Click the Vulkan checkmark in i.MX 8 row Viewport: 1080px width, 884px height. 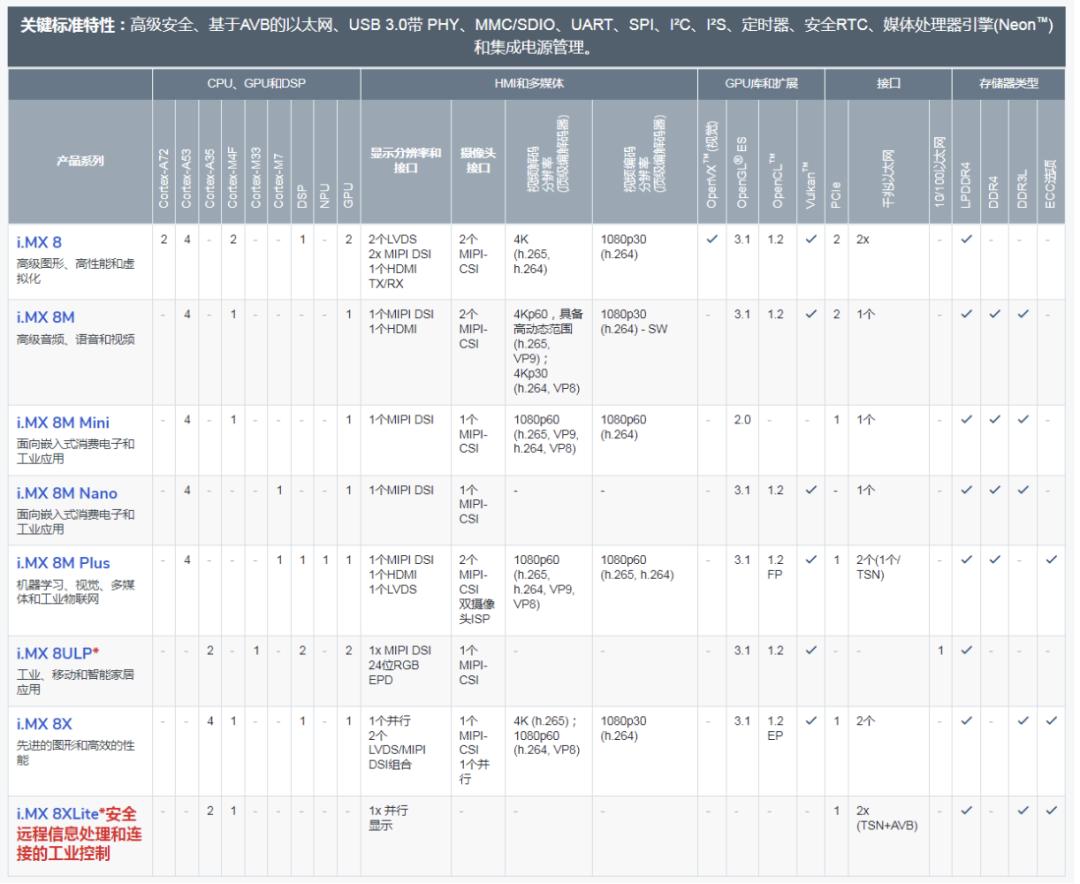tap(811, 239)
